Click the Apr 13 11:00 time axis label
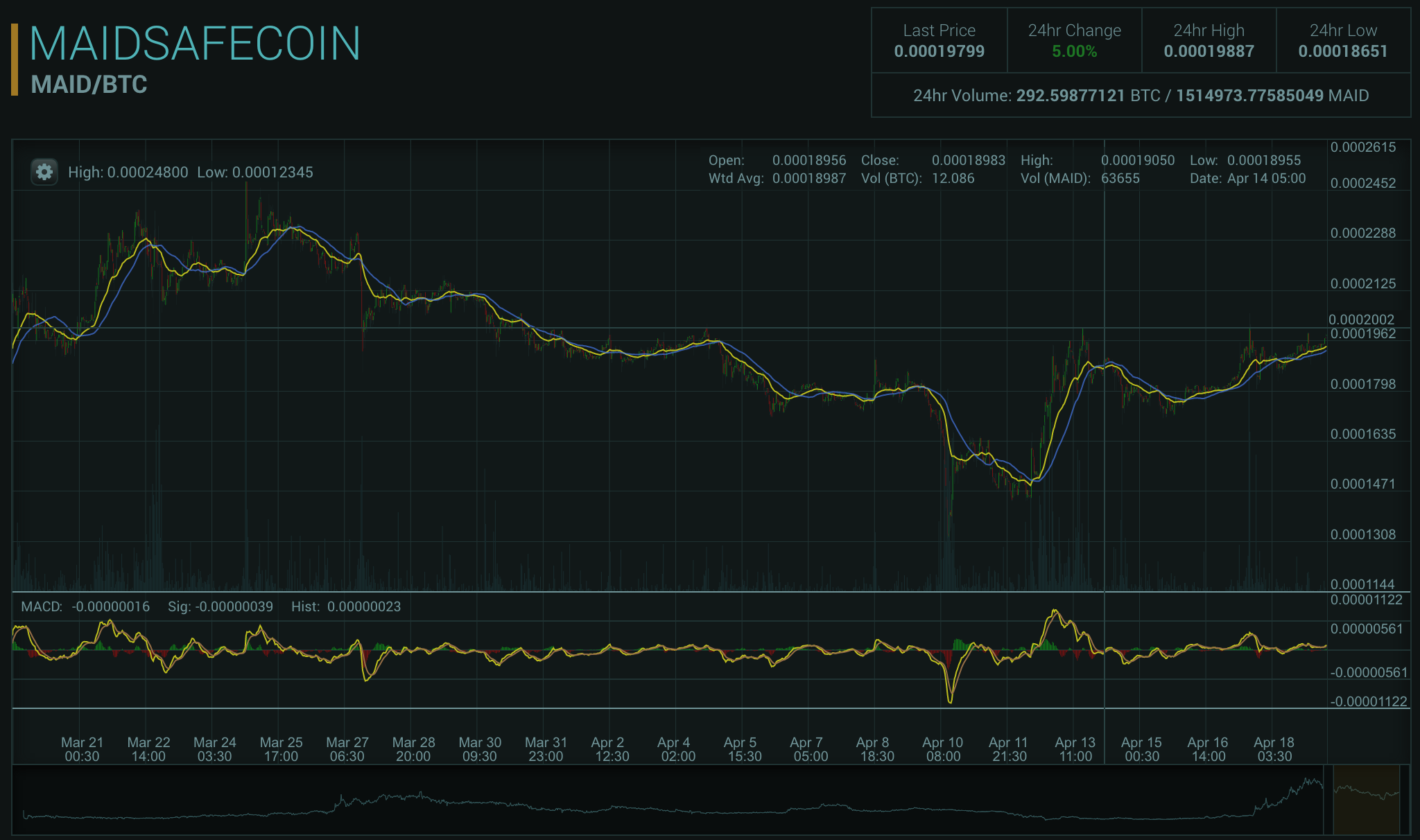Viewport: 1420px width, 840px height. coord(1075,749)
